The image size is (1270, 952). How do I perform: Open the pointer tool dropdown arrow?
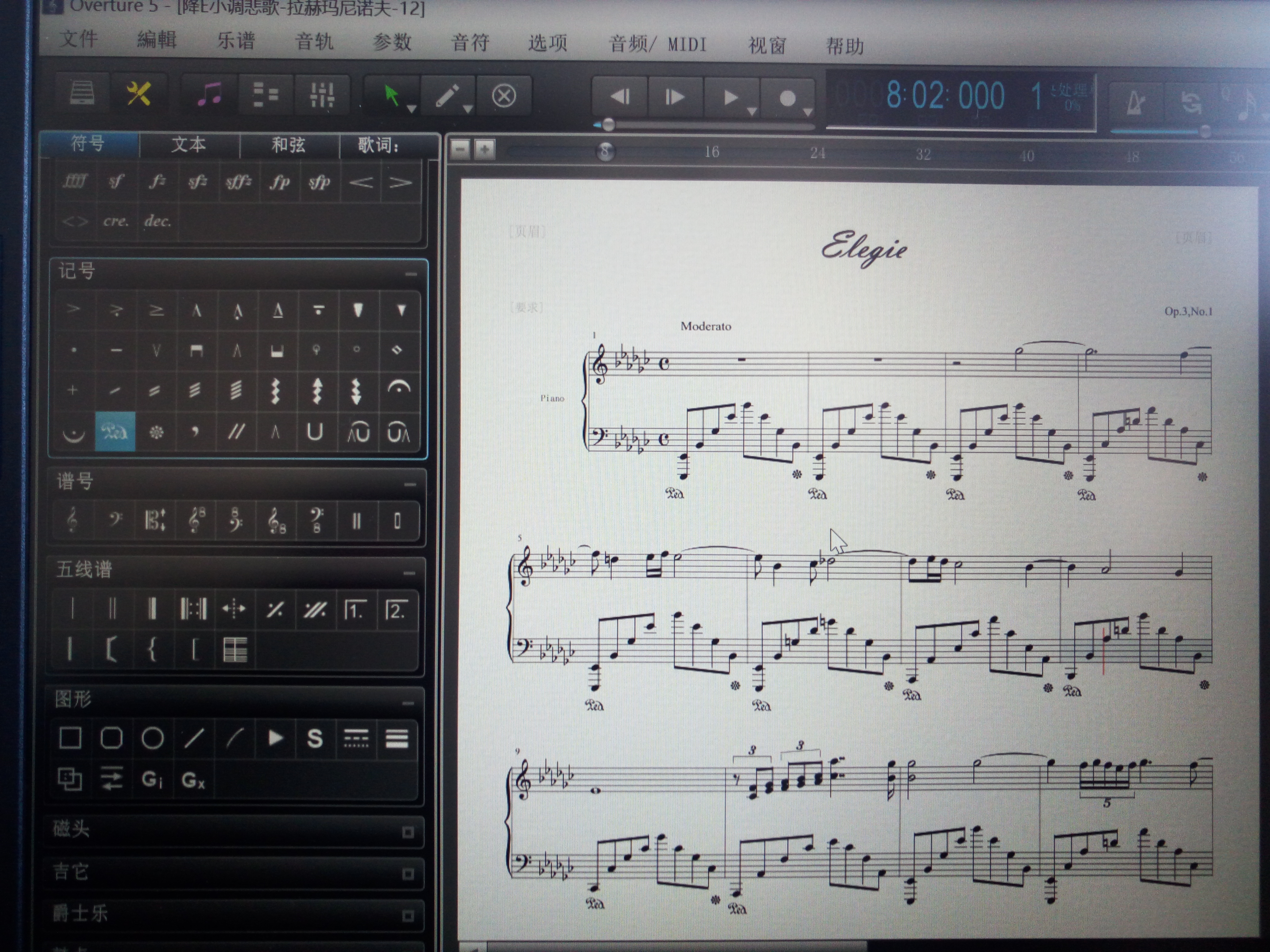(412, 108)
